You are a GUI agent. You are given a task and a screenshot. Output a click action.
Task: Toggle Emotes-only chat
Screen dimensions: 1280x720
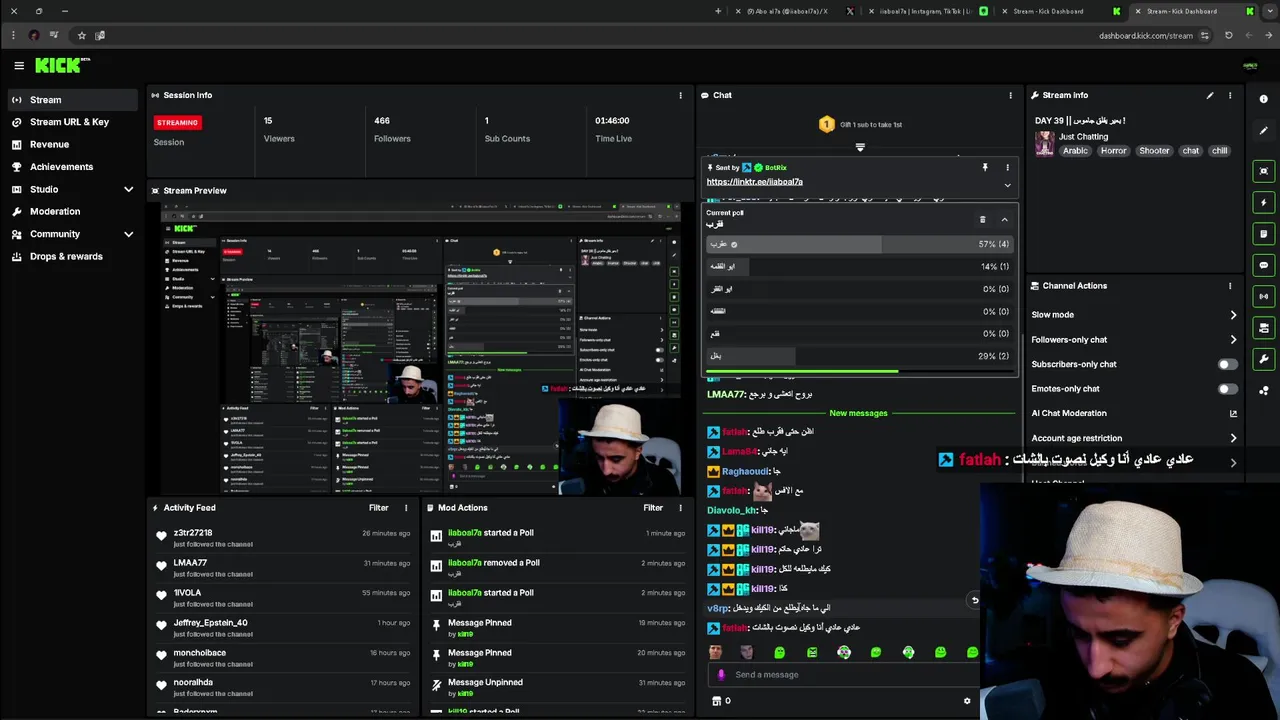[1227, 389]
